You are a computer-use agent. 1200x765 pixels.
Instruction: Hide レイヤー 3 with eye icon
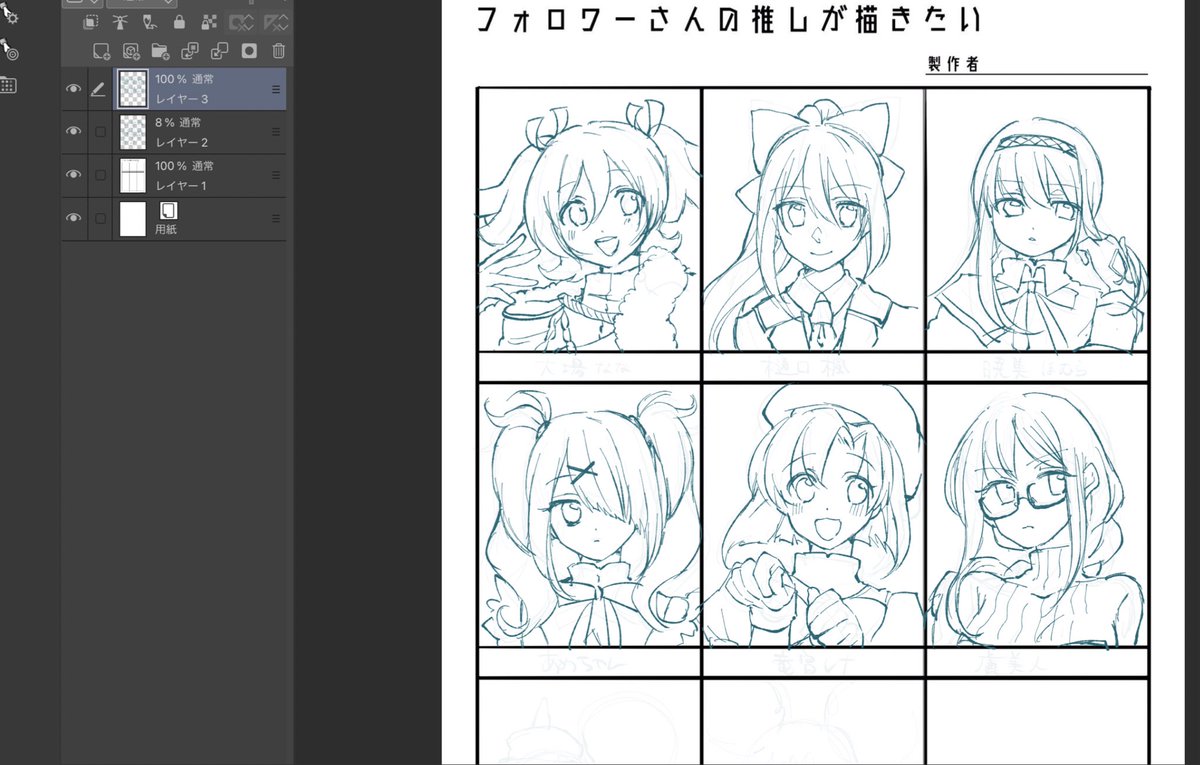(73, 89)
